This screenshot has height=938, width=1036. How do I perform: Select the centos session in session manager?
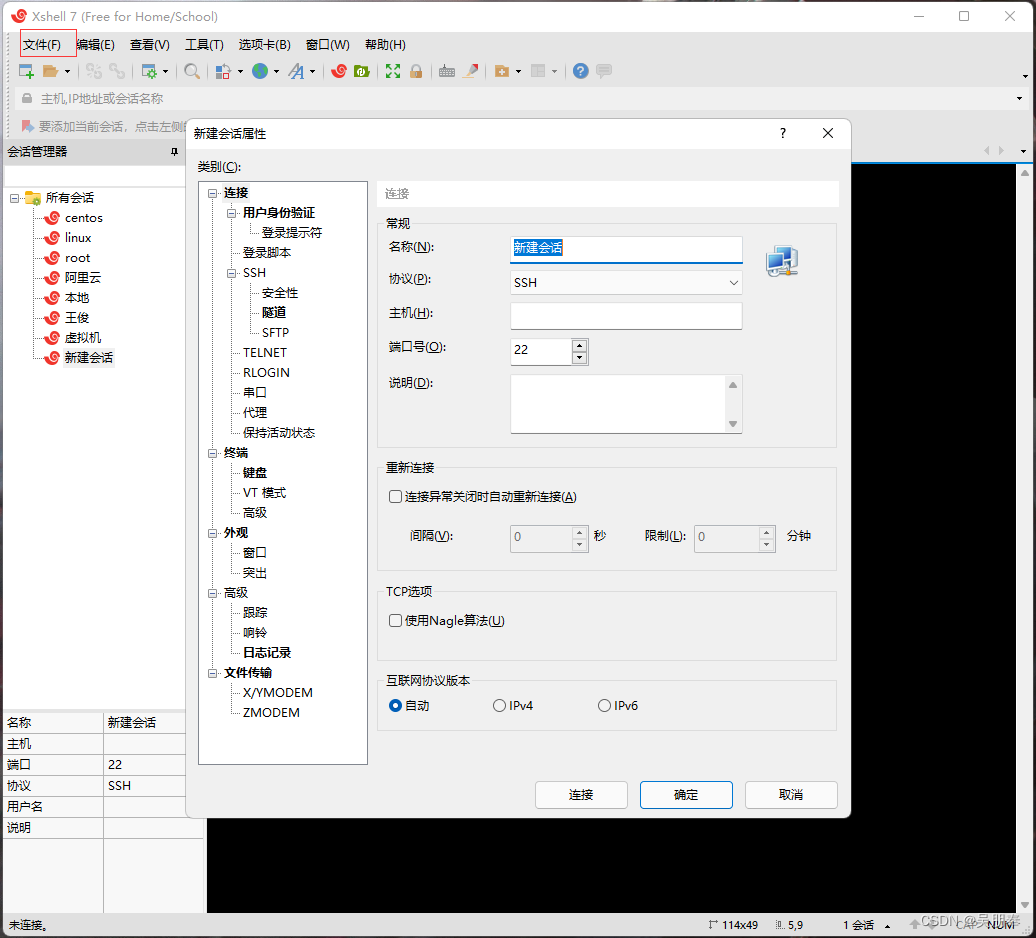click(83, 218)
